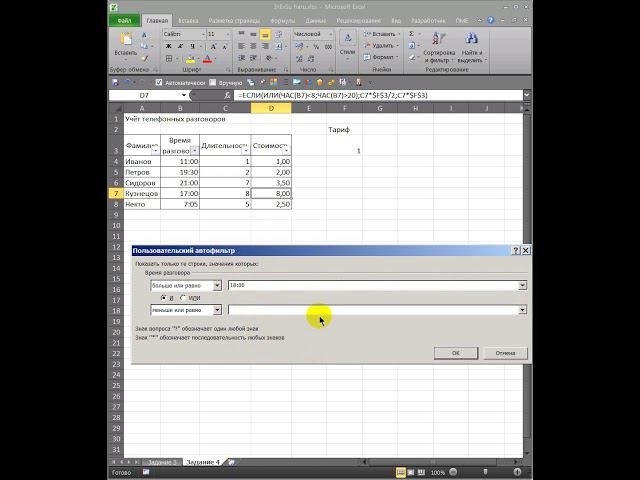The image size is (640, 480).
Task: Click the insert new sheet tab icon
Action: (x=232, y=462)
